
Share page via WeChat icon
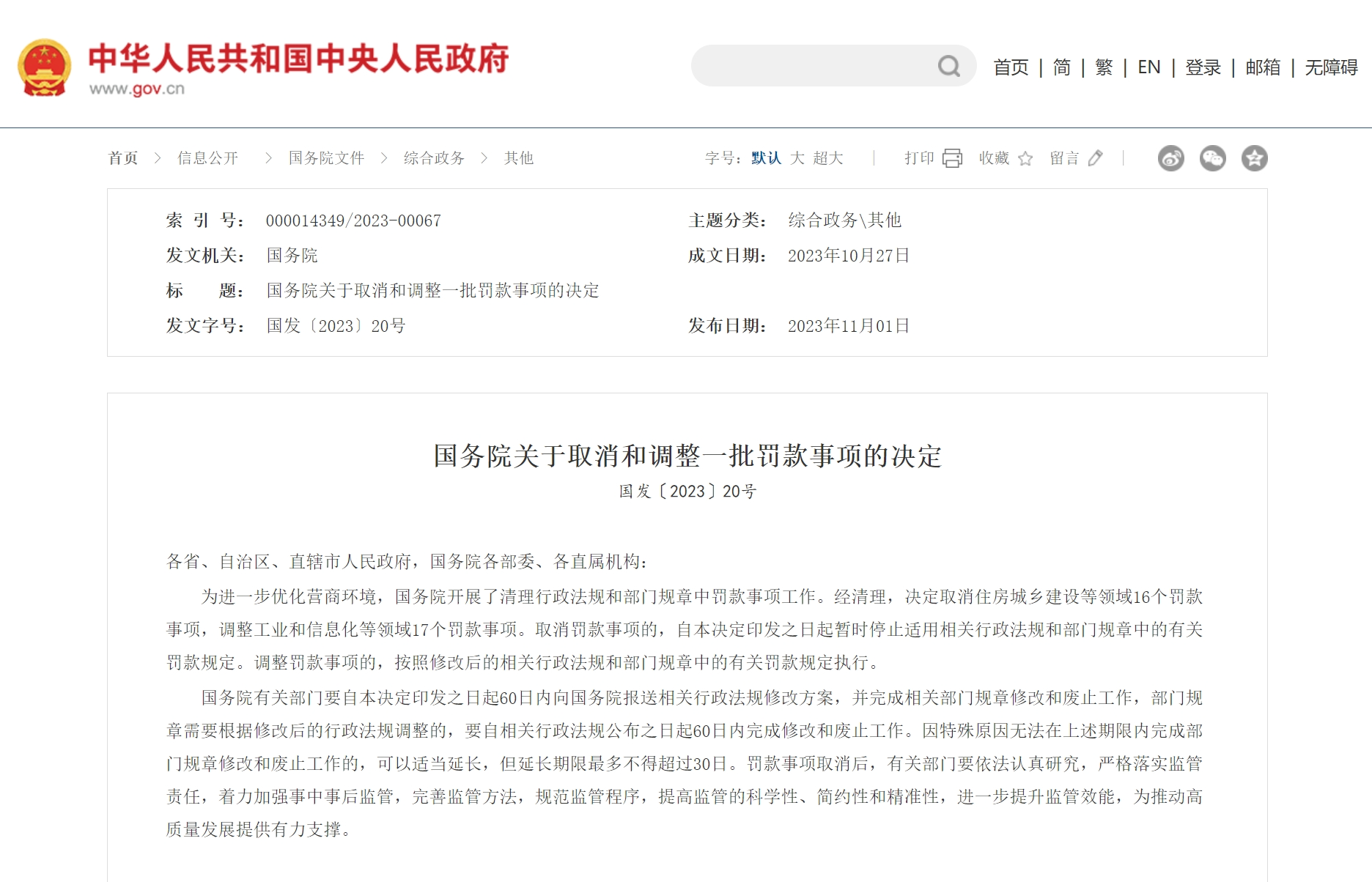pos(1212,158)
